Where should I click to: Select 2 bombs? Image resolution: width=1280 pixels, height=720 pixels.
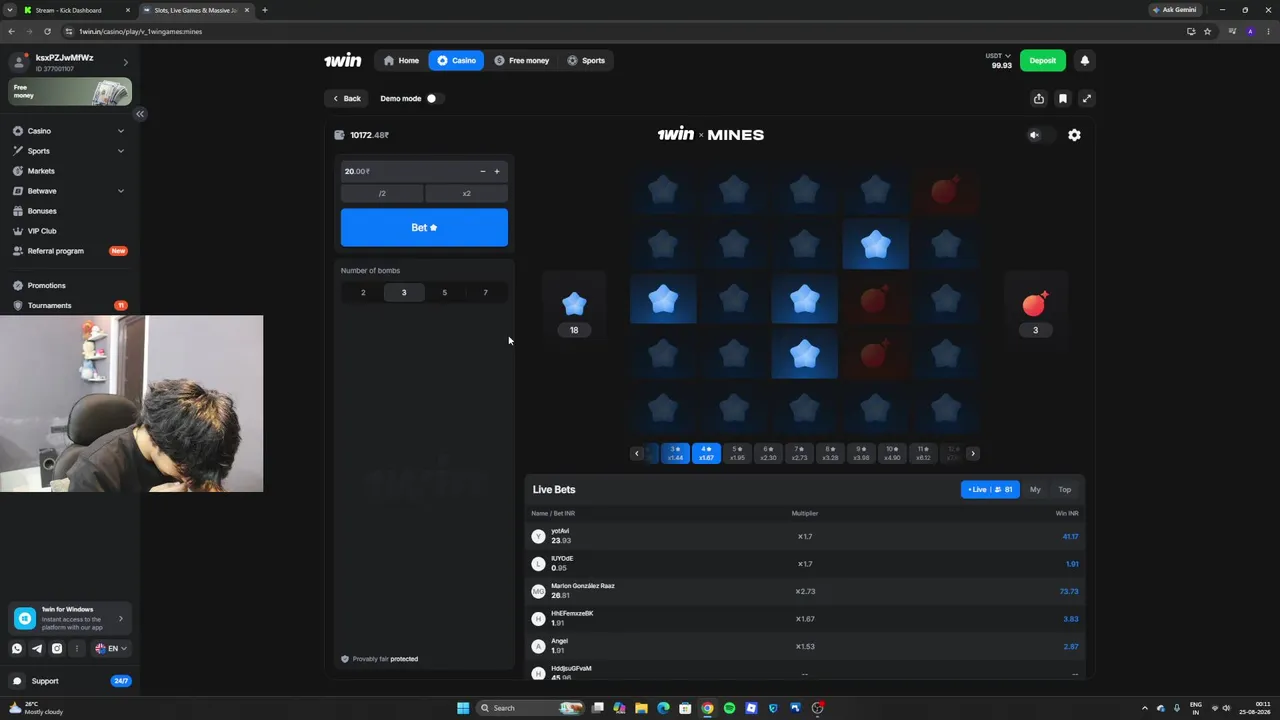(x=363, y=292)
